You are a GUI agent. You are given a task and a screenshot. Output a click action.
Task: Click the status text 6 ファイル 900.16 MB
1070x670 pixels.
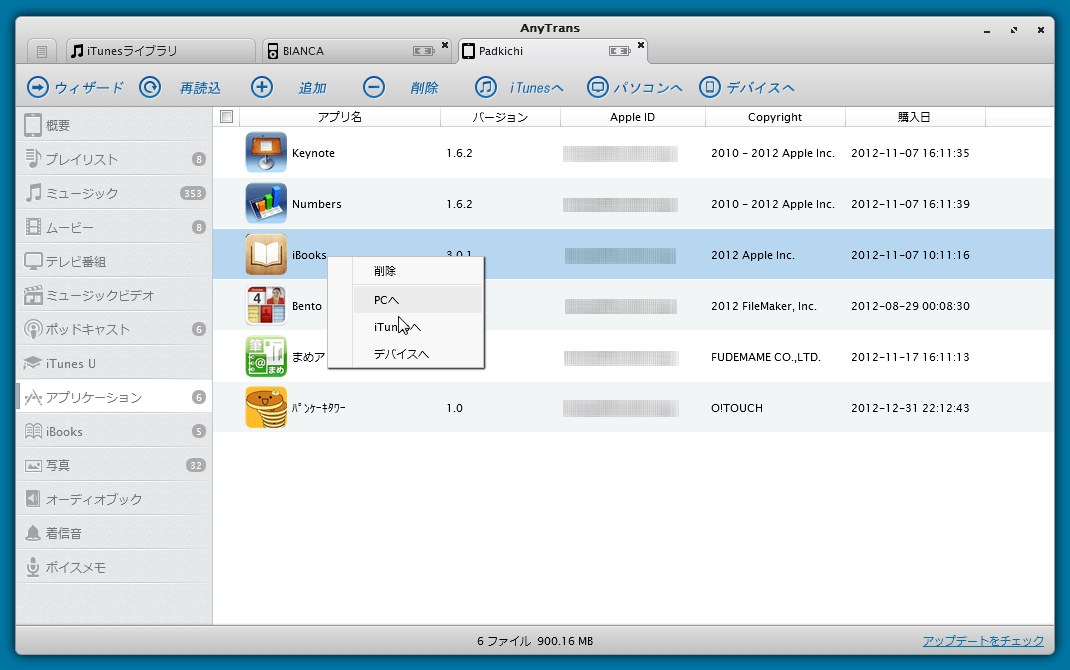click(535, 641)
